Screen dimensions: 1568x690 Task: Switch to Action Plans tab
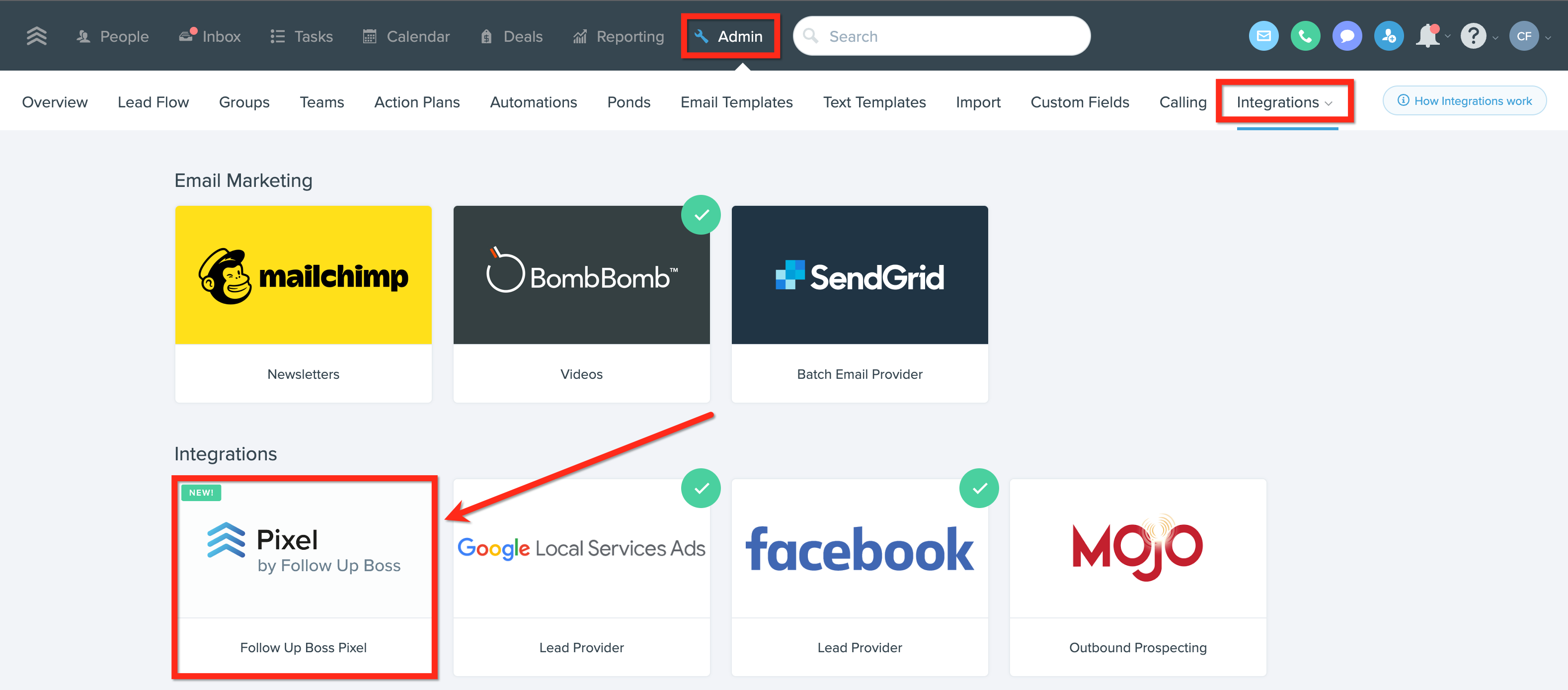click(417, 102)
